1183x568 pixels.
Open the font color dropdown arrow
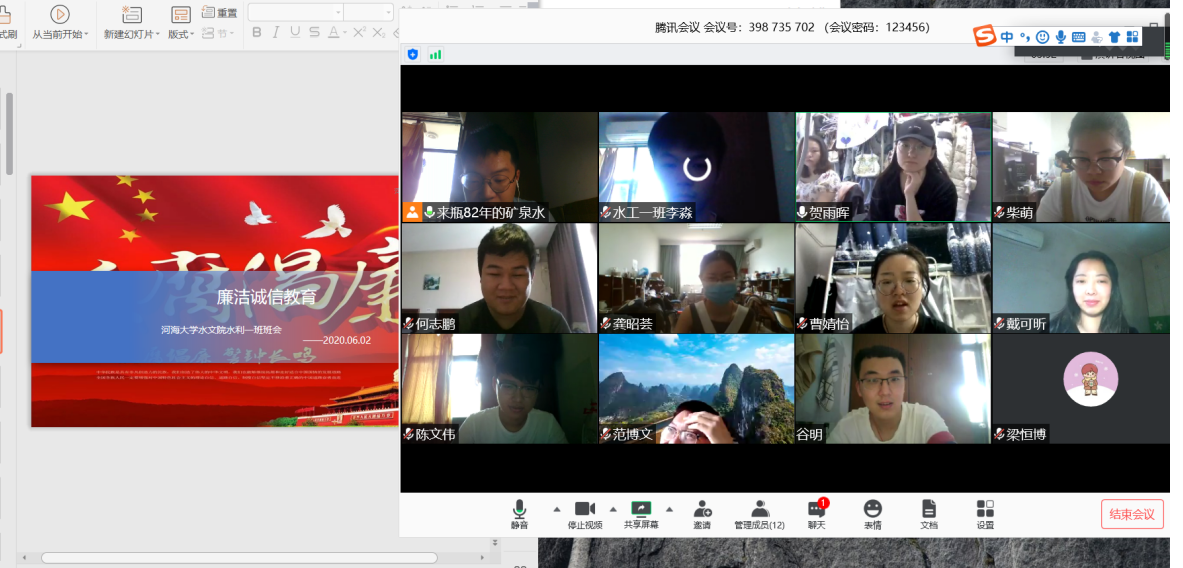point(345,33)
